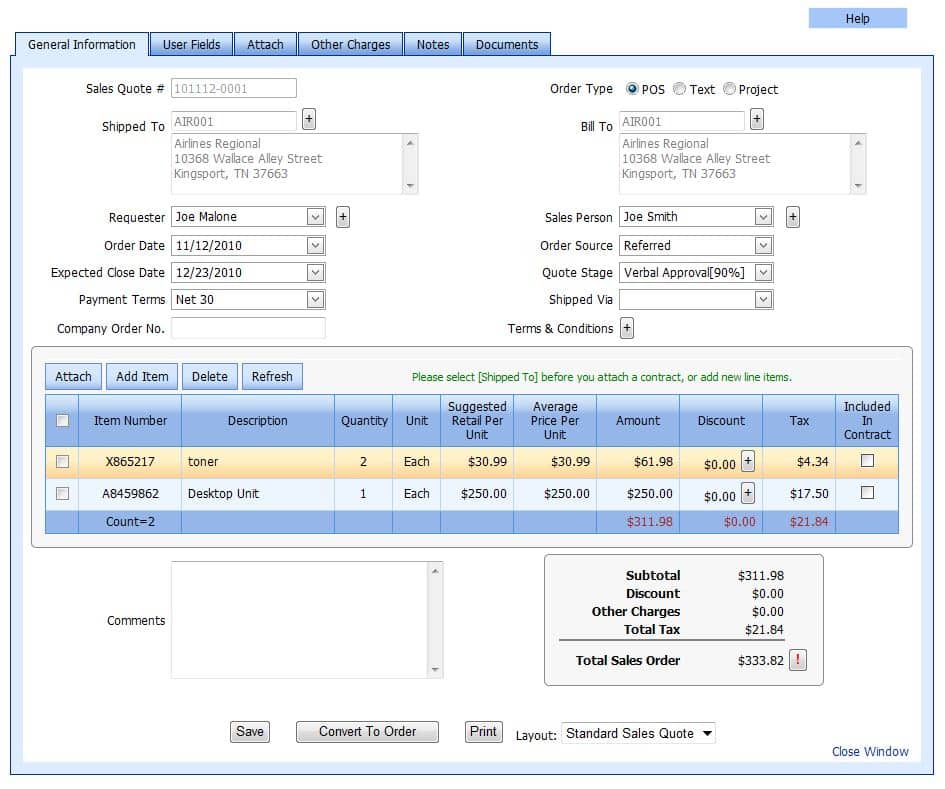945x789 pixels.
Task: Open discount plus icon for toner row
Action: pos(748,462)
